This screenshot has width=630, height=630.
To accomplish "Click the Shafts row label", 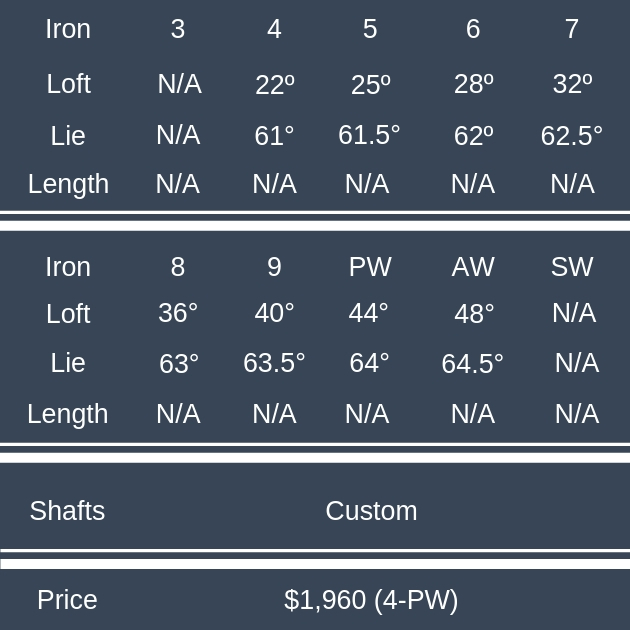I will coord(67,511).
